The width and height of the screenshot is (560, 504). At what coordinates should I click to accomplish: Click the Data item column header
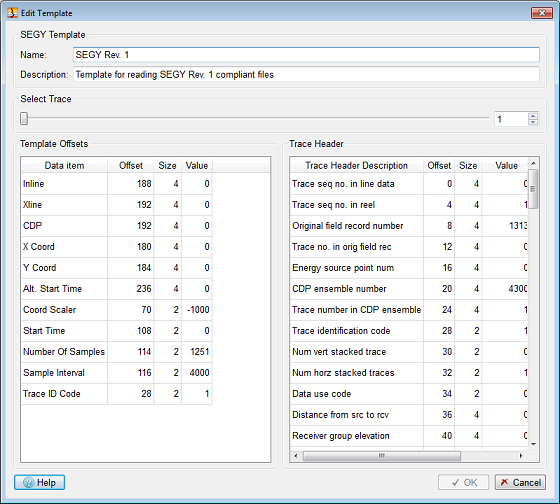click(x=64, y=165)
